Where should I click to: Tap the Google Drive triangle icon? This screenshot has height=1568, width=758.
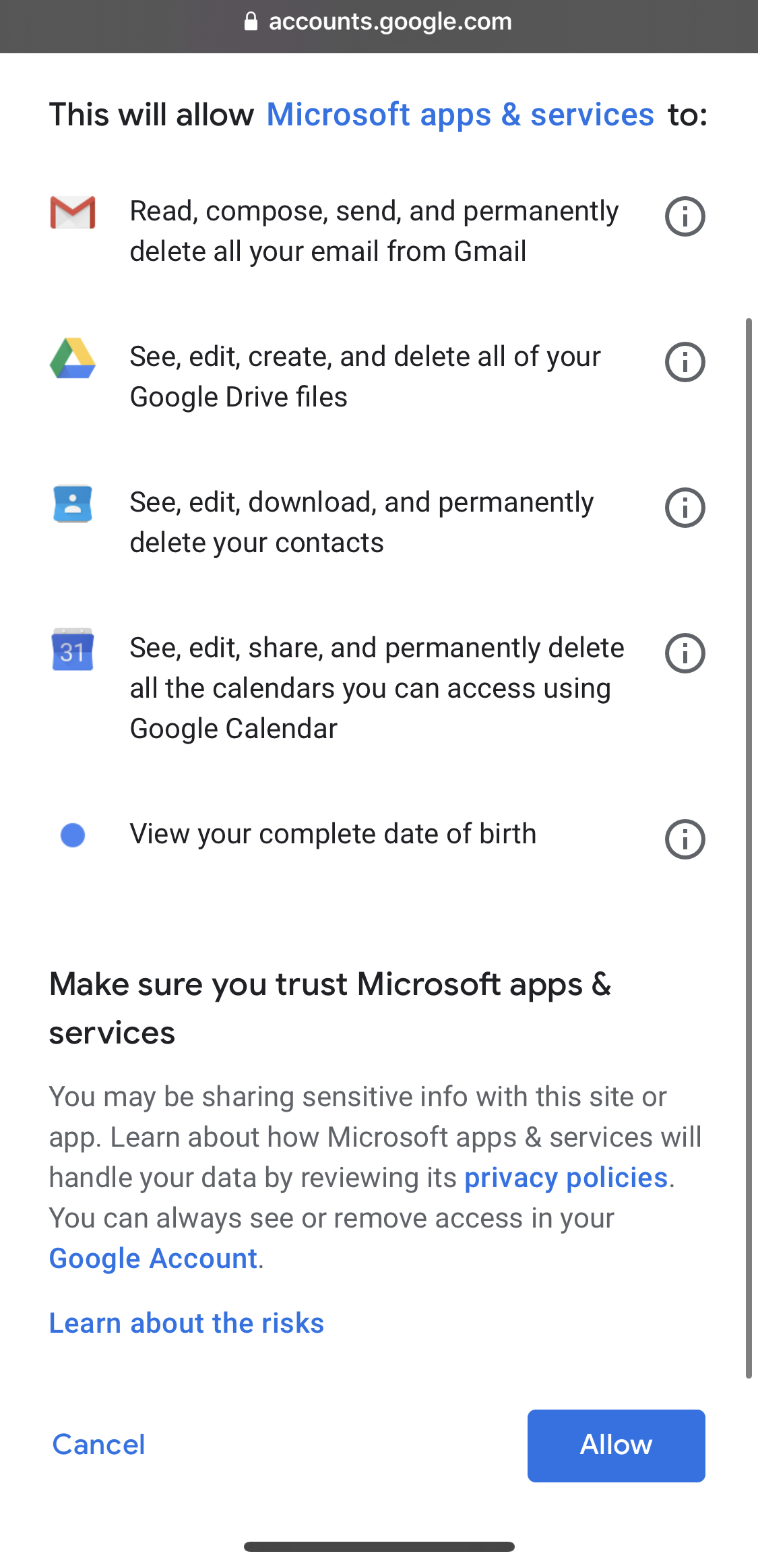click(x=73, y=359)
